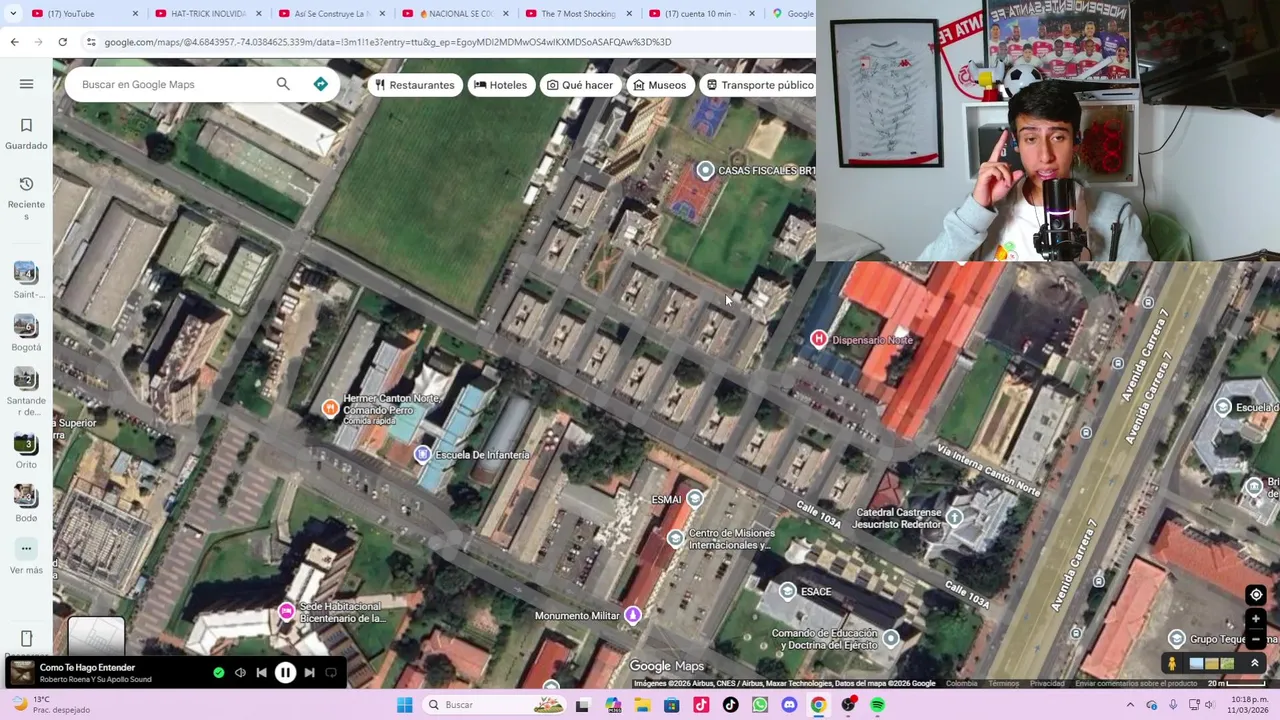
Task: Open the weather widget 13°C
Action: [x=50, y=705]
